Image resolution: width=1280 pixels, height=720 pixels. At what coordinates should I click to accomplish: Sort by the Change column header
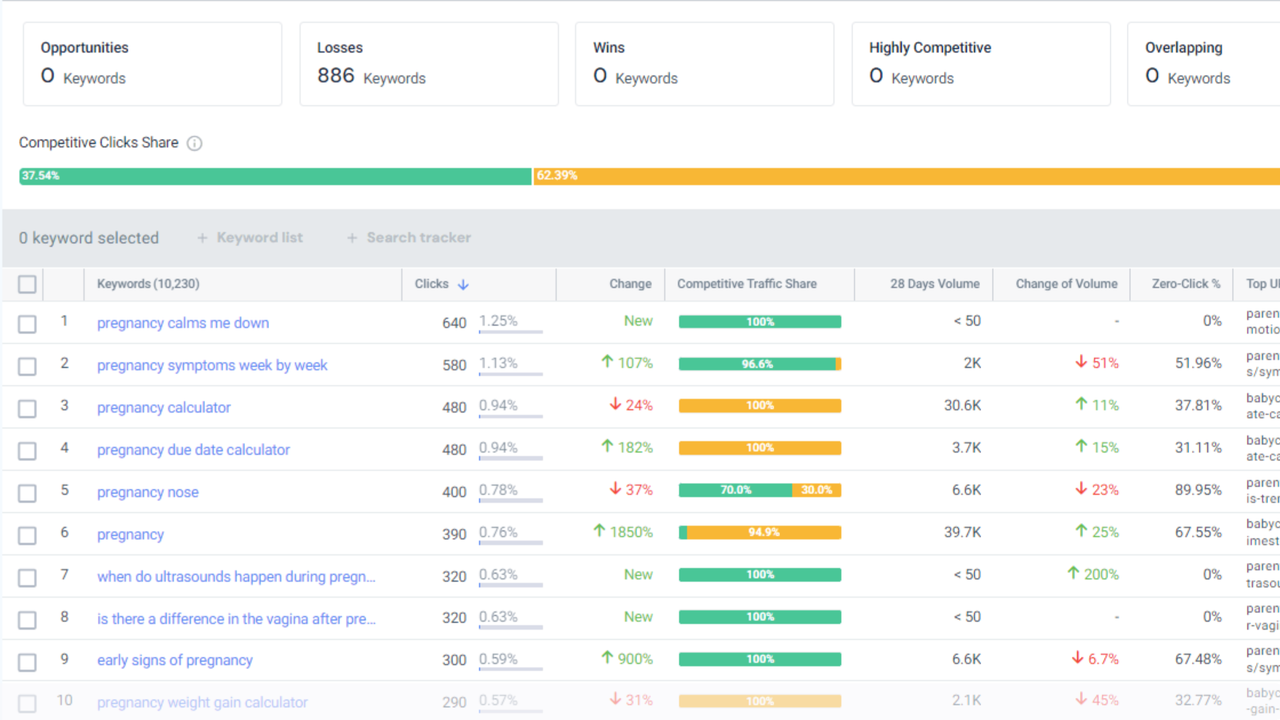click(630, 284)
